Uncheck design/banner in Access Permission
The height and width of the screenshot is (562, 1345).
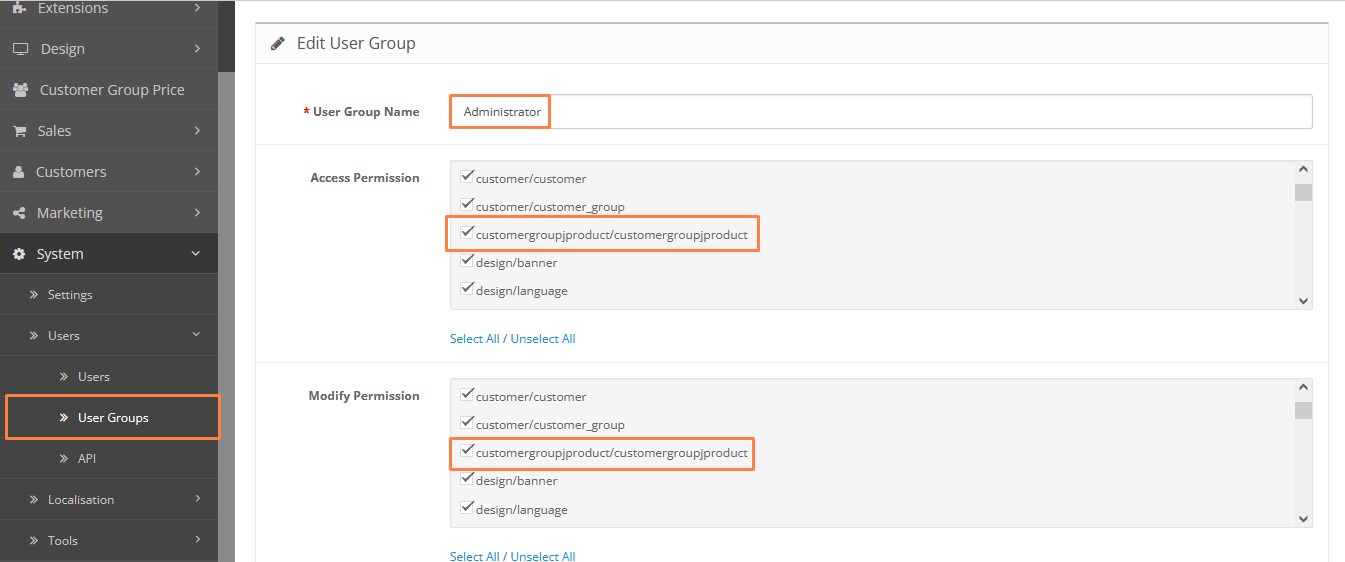466,261
